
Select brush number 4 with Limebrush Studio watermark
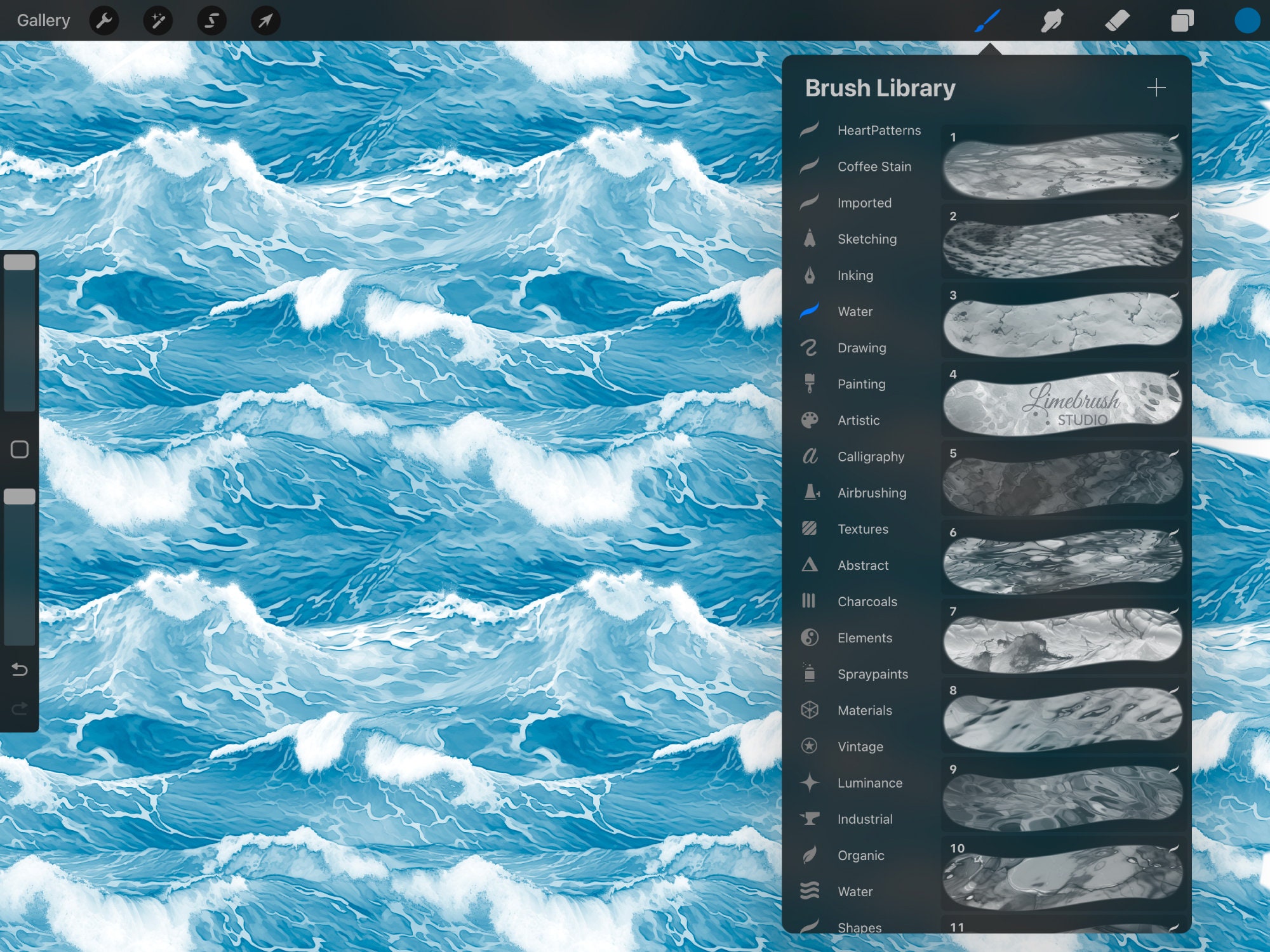[x=1064, y=402]
